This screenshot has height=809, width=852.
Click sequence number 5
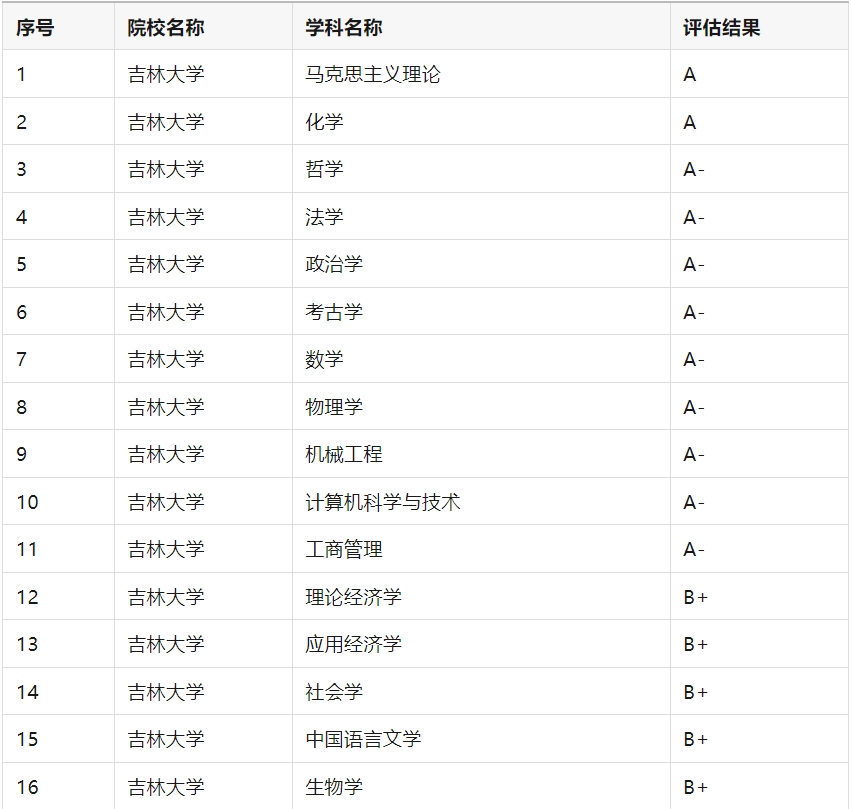(x=21, y=265)
